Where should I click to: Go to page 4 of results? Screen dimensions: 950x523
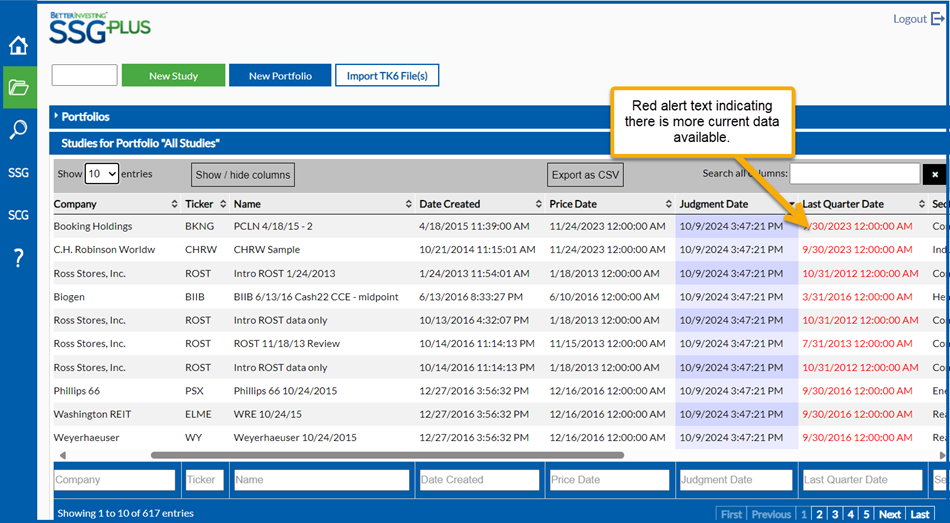[x=851, y=514]
